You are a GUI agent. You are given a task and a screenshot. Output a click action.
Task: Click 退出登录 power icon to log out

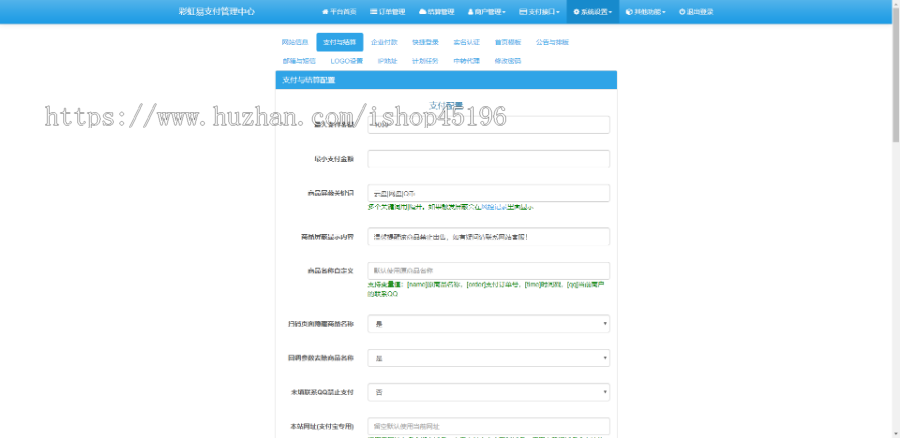(696, 11)
